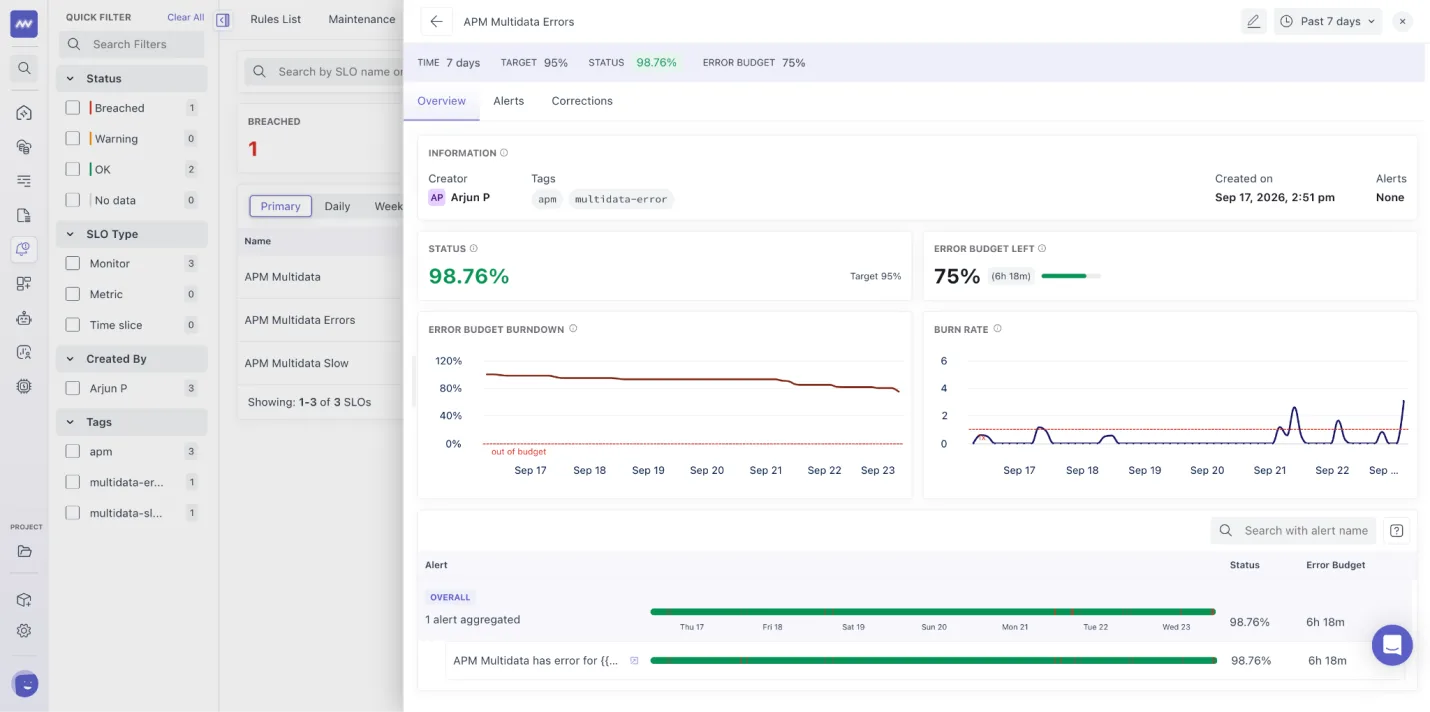Select the highlighted alerts/SLO sidebar icon

click(x=24, y=249)
